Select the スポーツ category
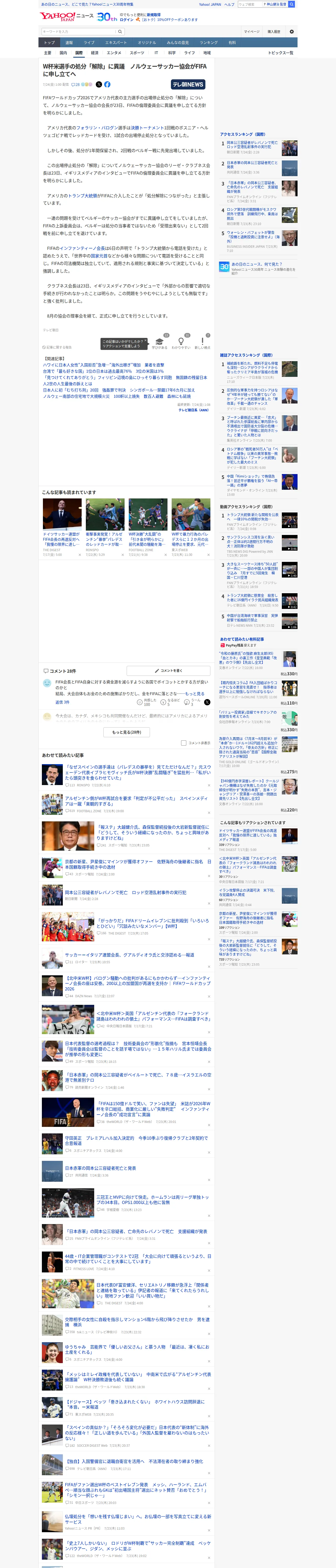 coord(137,53)
